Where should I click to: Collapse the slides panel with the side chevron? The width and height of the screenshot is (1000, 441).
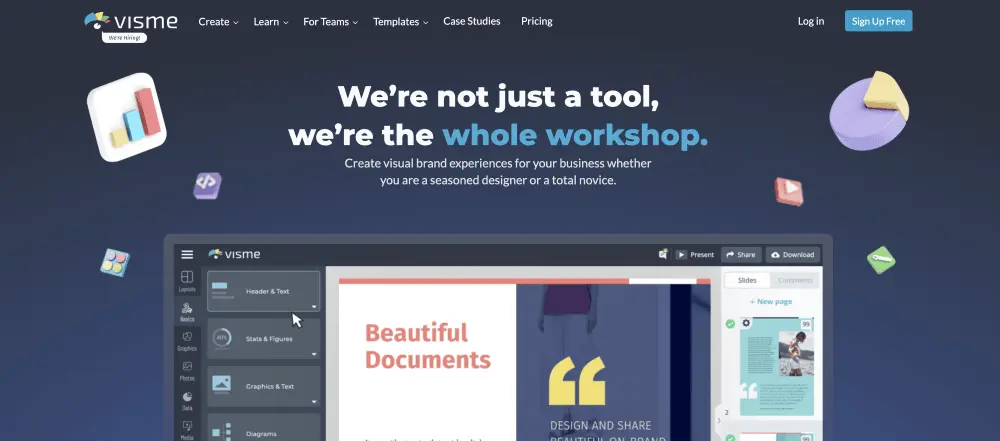[x=719, y=420]
